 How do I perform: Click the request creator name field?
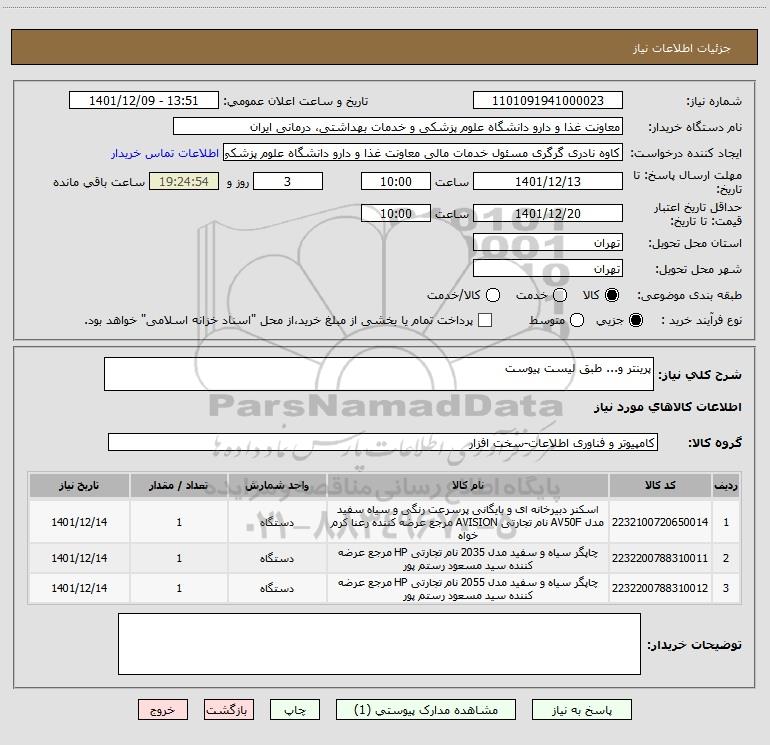click(422, 153)
